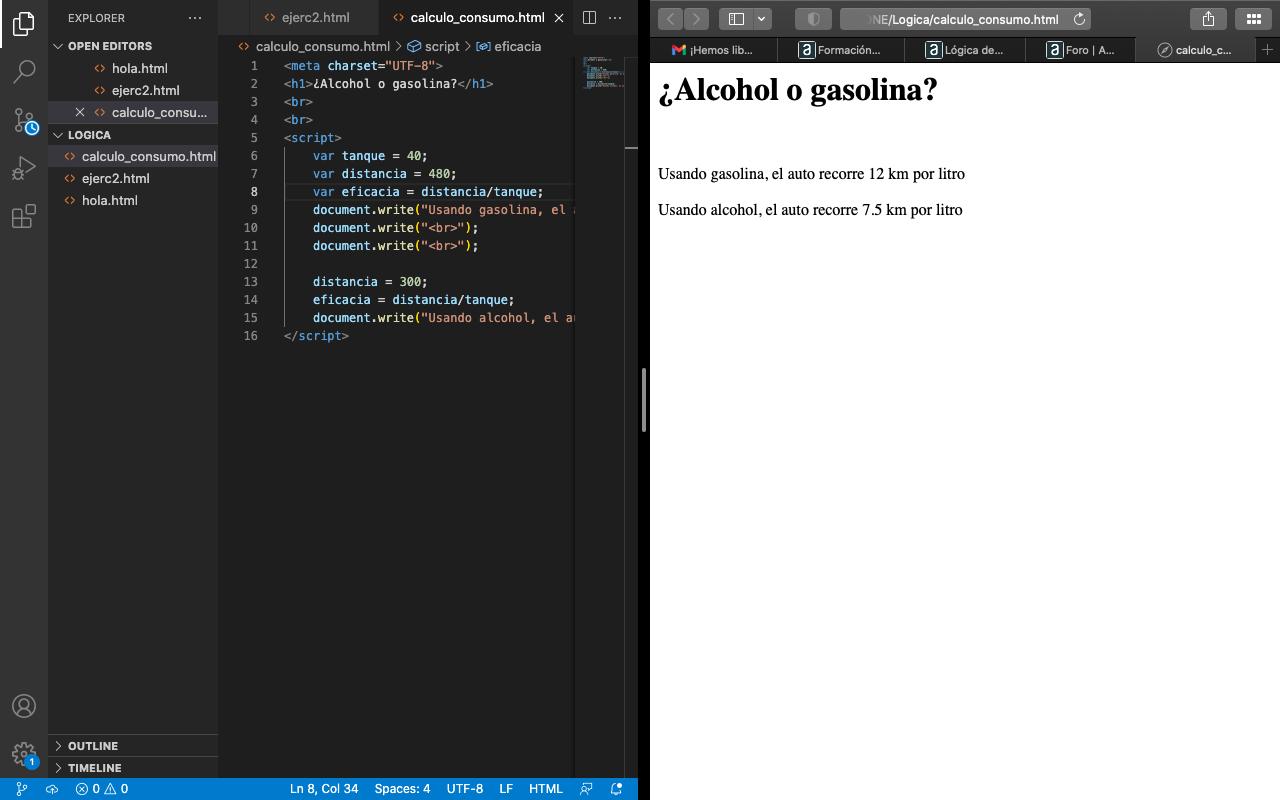Open Safari sidebar options dropdown arrow
The image size is (1280, 800).
click(763, 19)
